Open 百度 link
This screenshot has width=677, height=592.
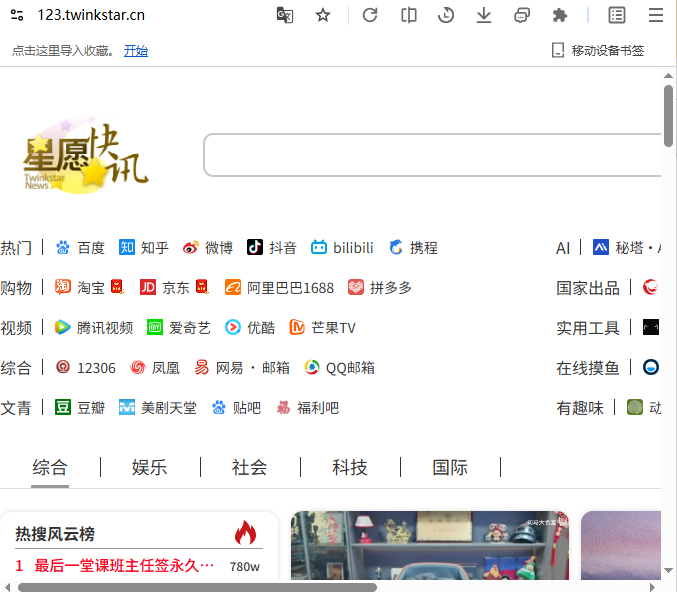[80, 248]
